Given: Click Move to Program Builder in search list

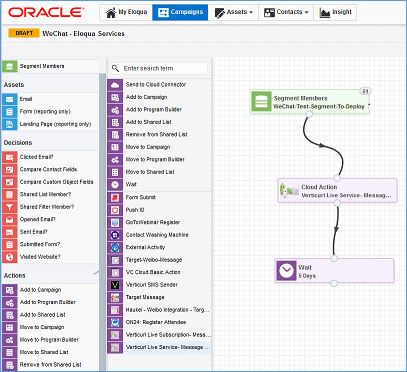Looking at the screenshot, I should (159, 160).
